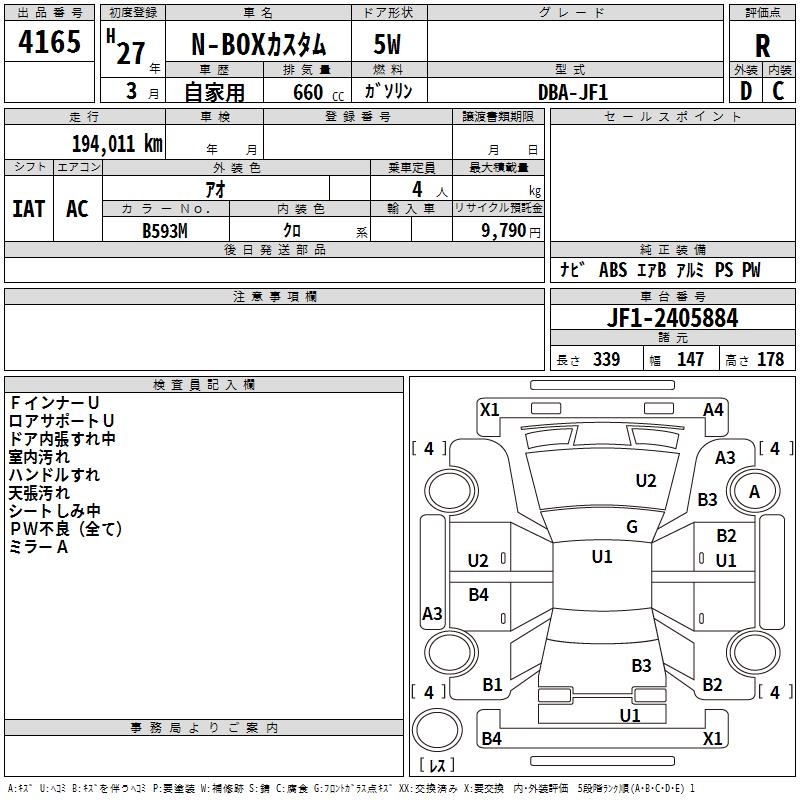800x800 pixels.
Task: Click the color number B593M field
Action: (x=165, y=230)
